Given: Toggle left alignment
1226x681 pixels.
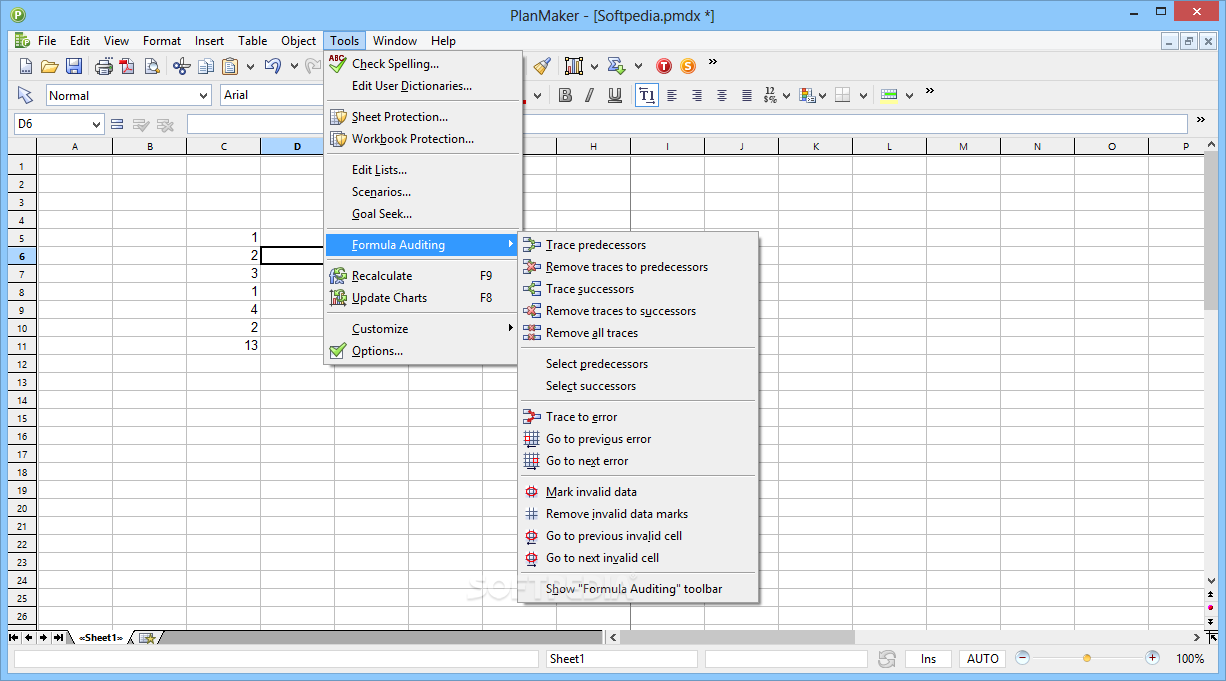Looking at the screenshot, I should click(x=672, y=95).
